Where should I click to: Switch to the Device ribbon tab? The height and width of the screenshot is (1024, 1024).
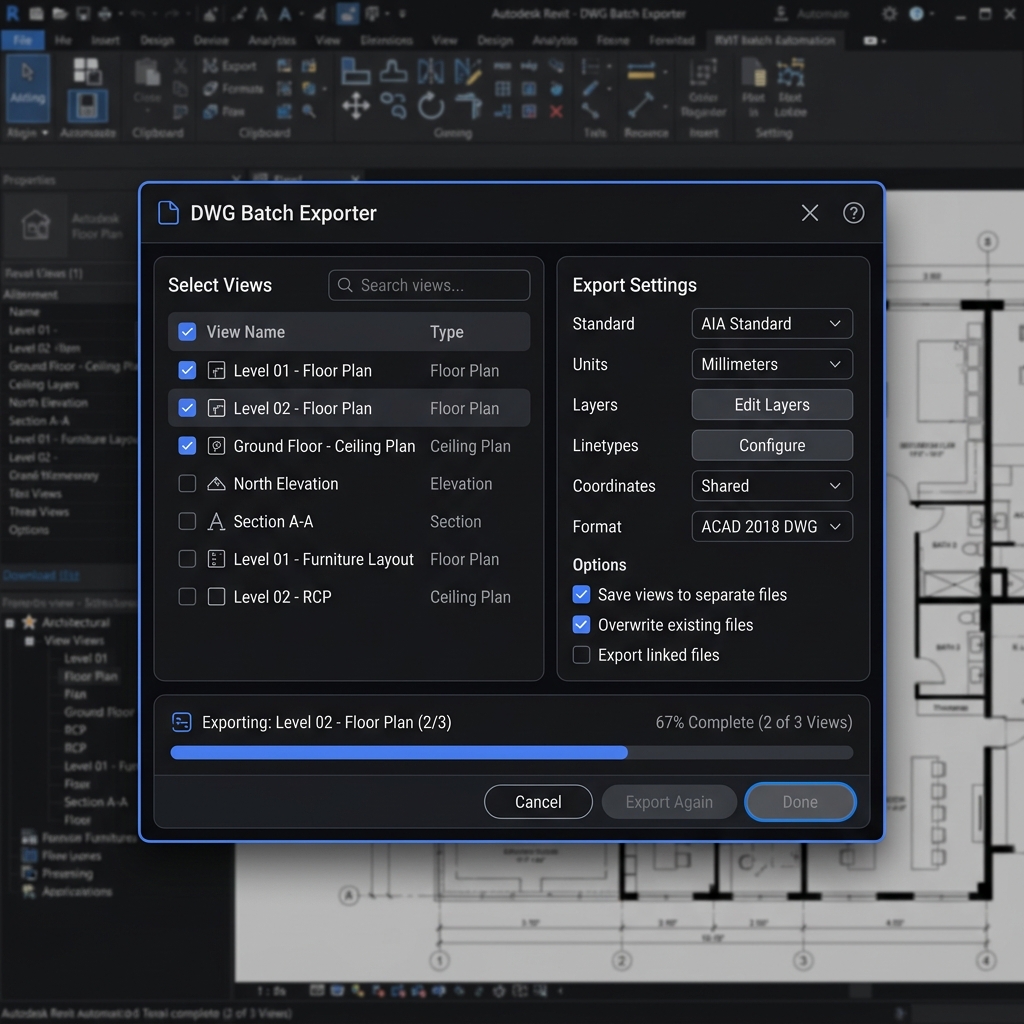[211, 40]
